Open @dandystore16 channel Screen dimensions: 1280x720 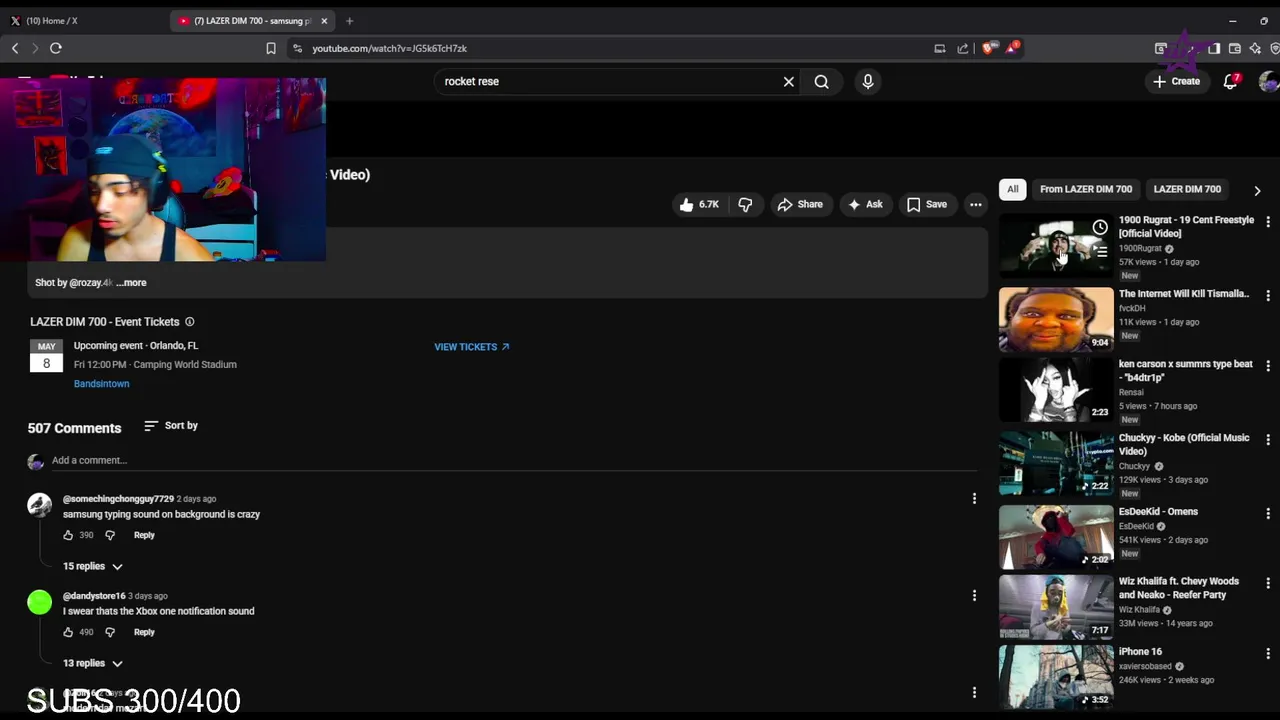(94, 596)
